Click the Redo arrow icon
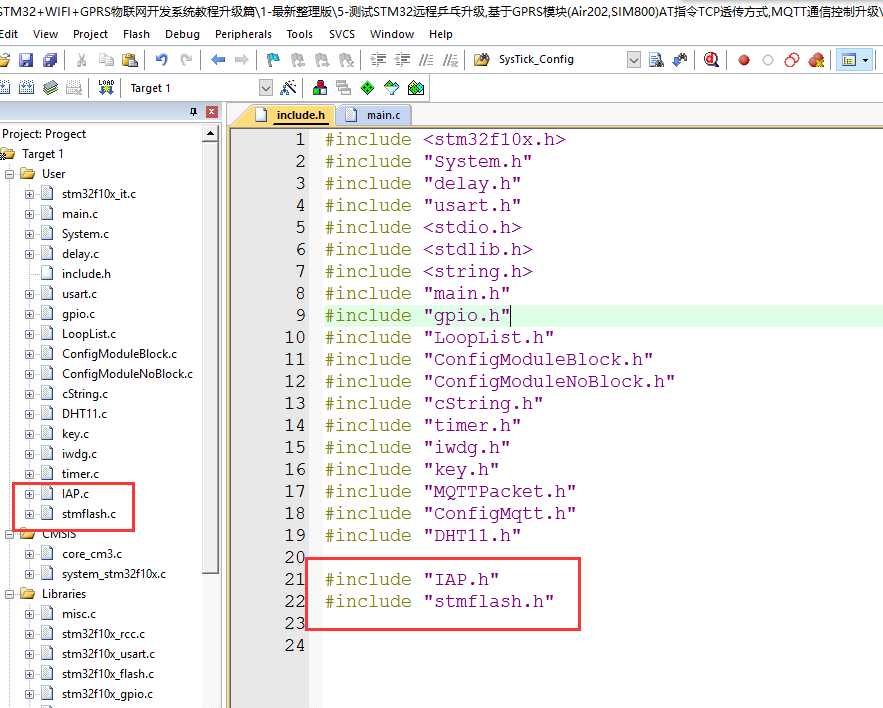883x708 pixels. tap(186, 60)
